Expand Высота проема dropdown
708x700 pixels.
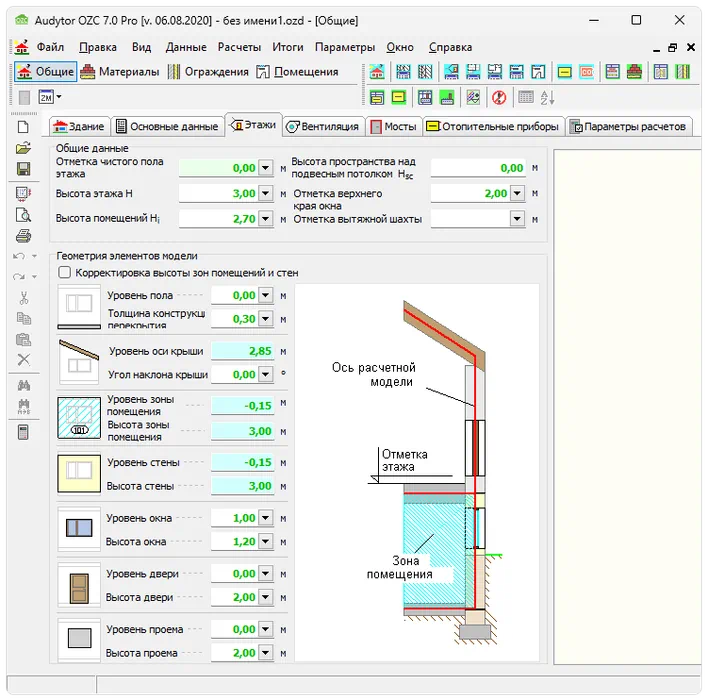[x=266, y=653]
